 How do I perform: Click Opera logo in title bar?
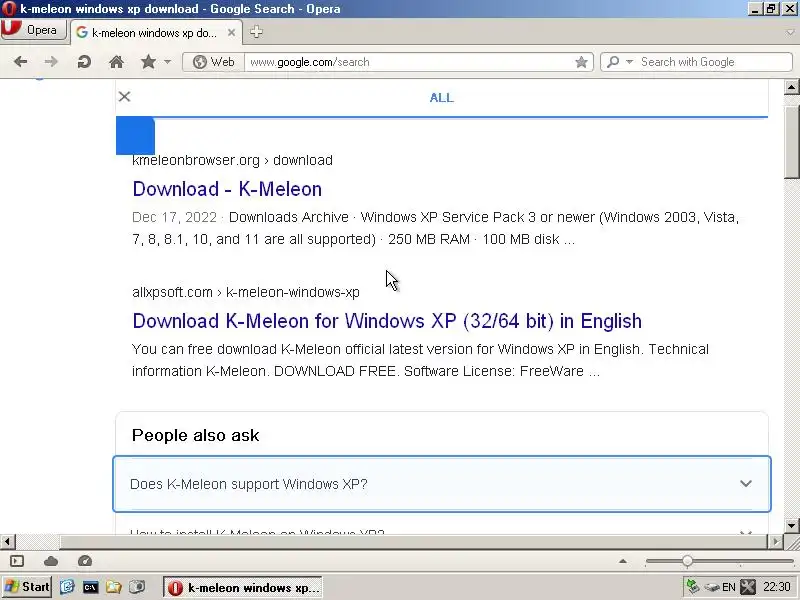9,9
